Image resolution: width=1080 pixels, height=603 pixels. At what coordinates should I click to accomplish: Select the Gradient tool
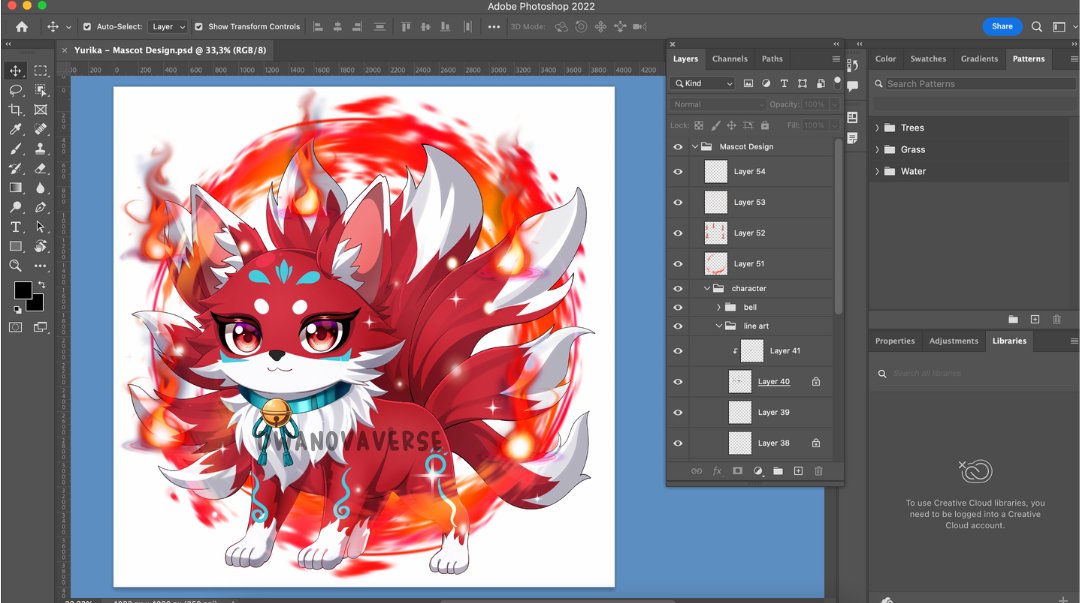click(15, 187)
